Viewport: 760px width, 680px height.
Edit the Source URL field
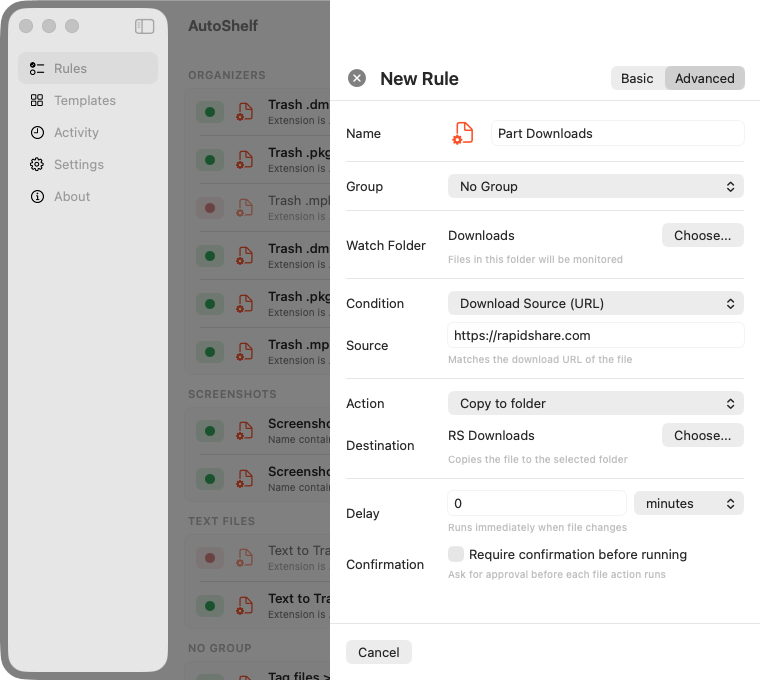pyautogui.click(x=596, y=335)
